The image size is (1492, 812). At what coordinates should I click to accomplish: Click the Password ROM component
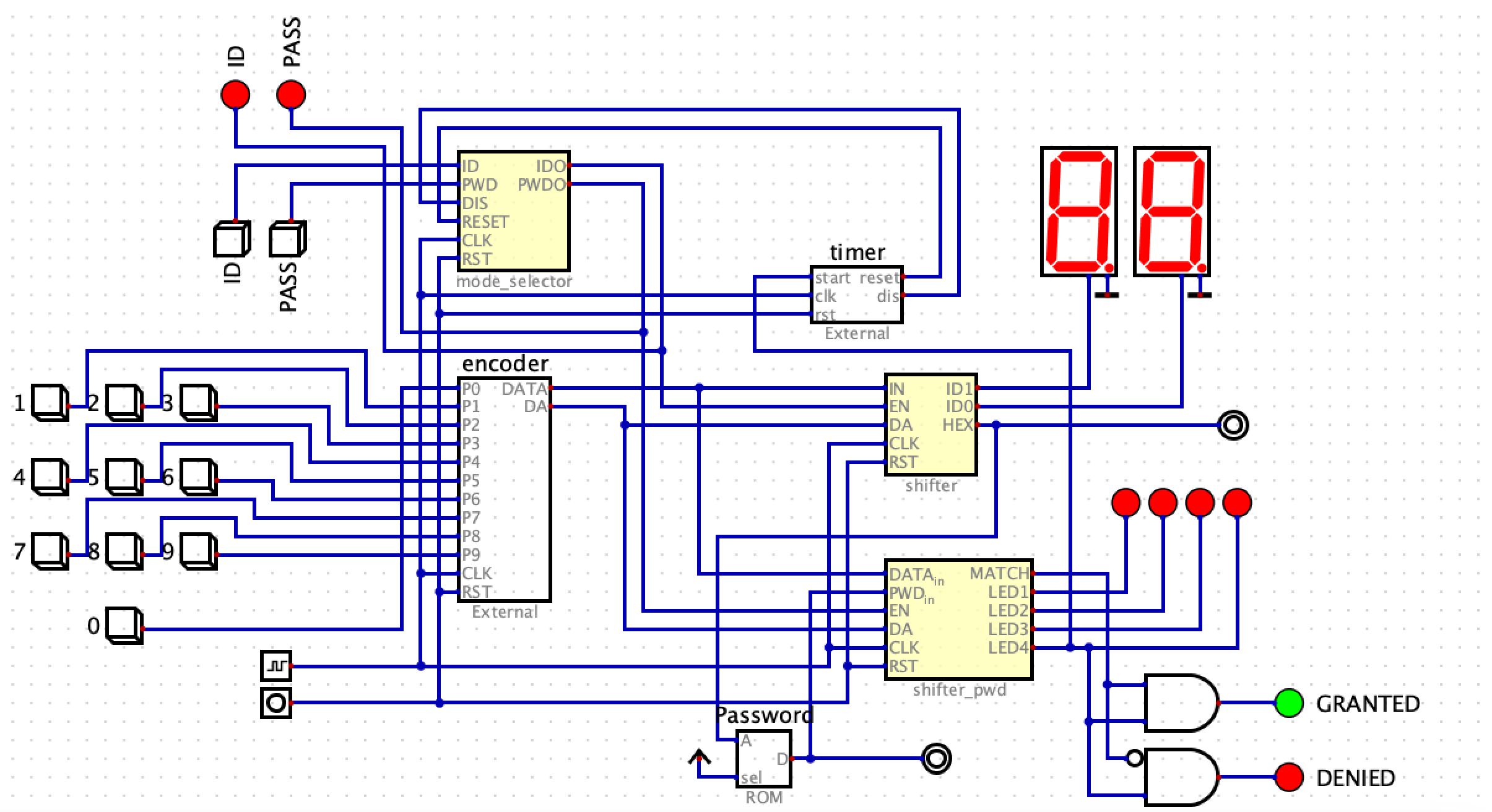tap(765, 758)
